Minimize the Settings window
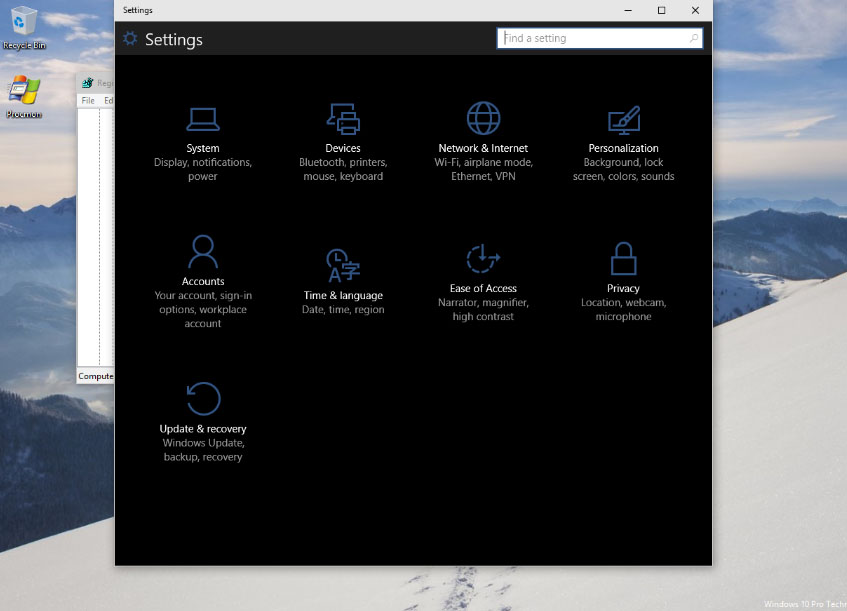847x611 pixels. 628,10
